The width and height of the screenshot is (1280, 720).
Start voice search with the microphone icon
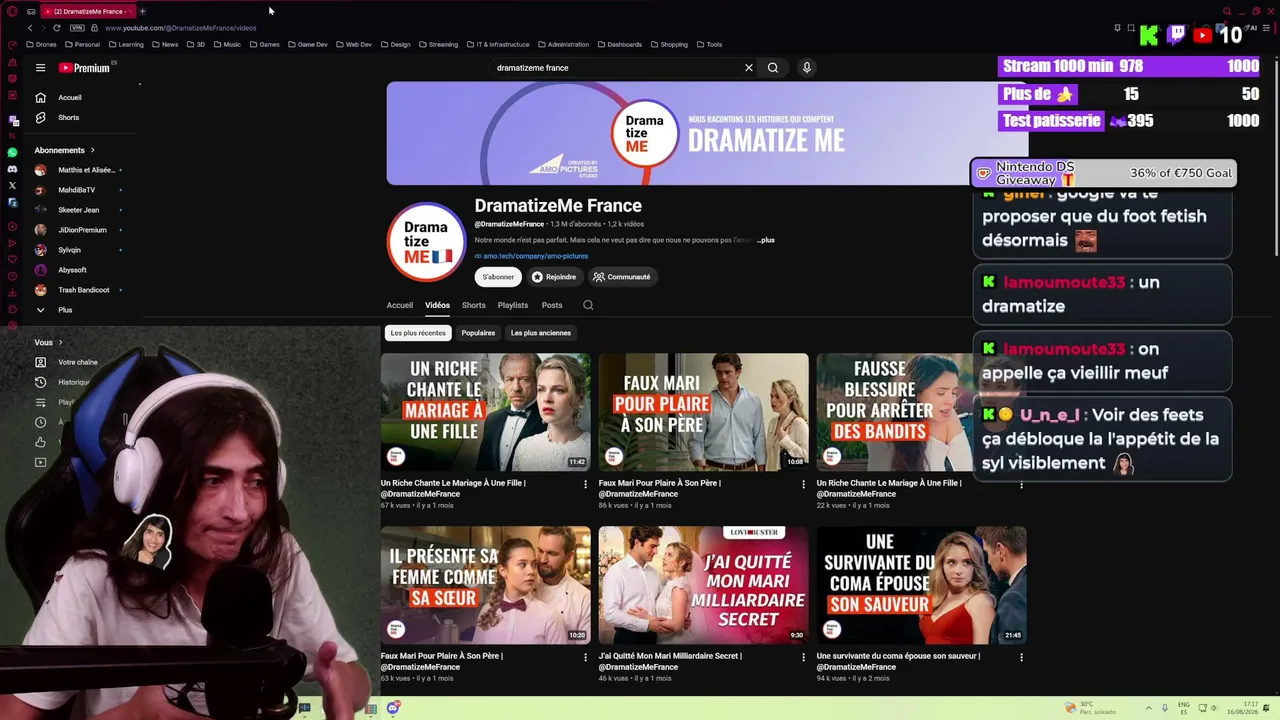807,68
